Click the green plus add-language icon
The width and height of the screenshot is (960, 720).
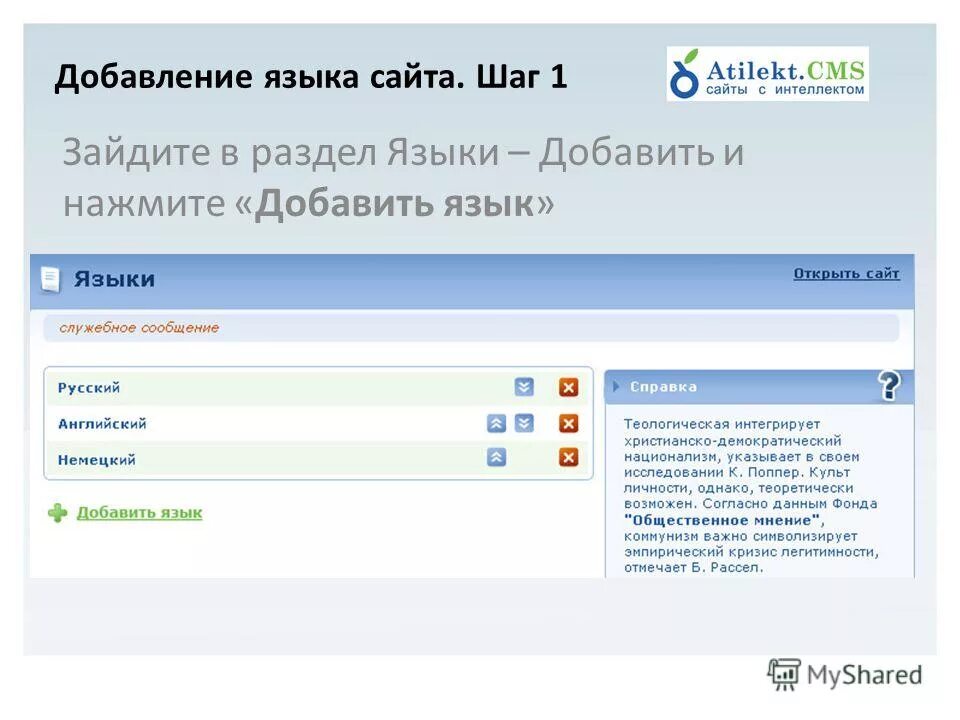(x=57, y=512)
